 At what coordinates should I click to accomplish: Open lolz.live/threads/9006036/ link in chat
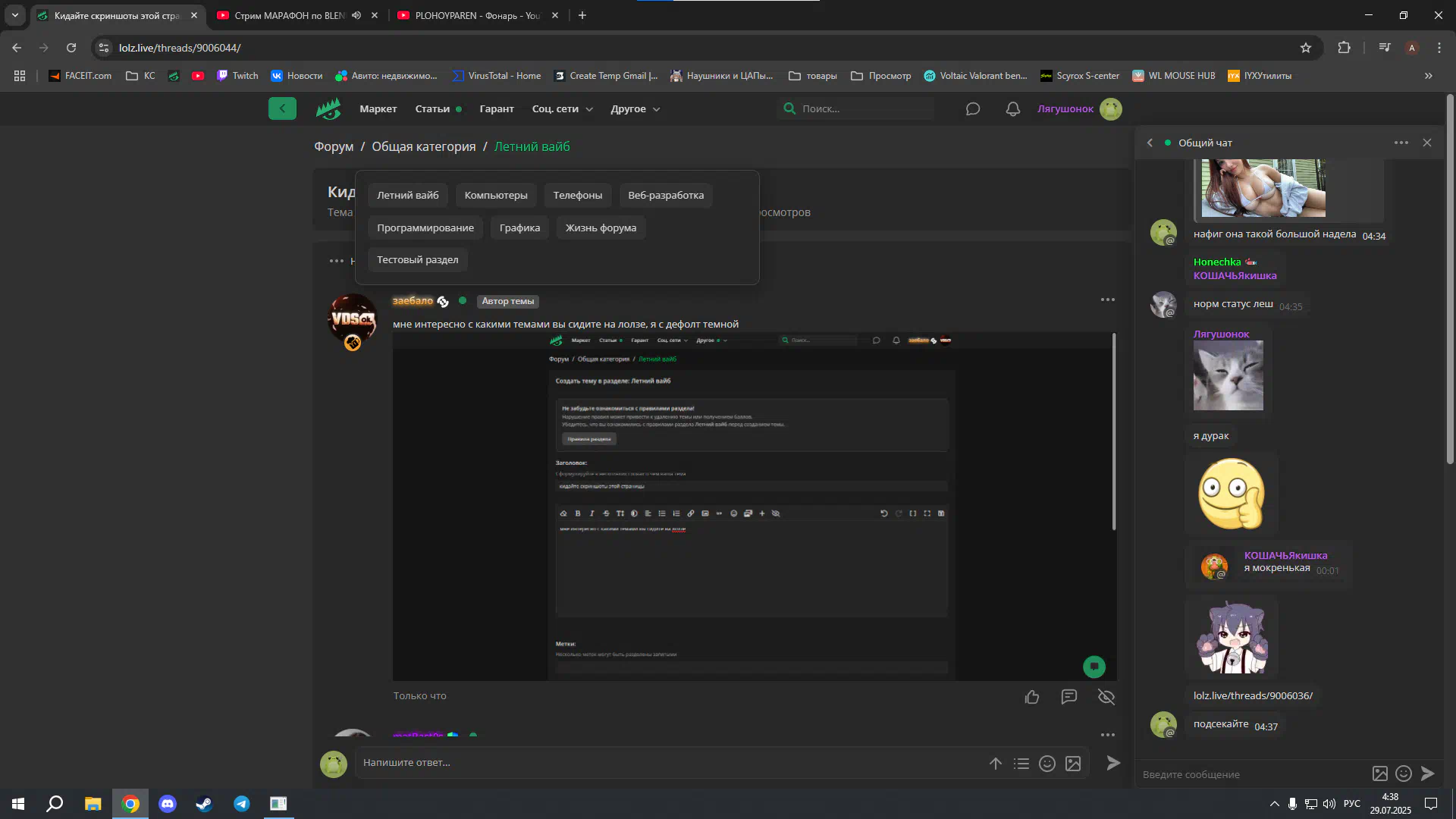point(1253,696)
